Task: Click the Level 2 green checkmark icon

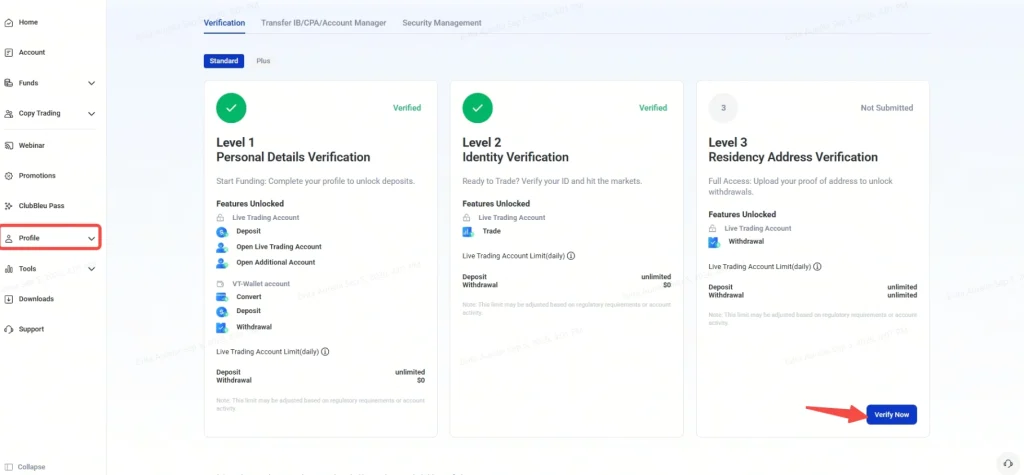Action: point(477,108)
